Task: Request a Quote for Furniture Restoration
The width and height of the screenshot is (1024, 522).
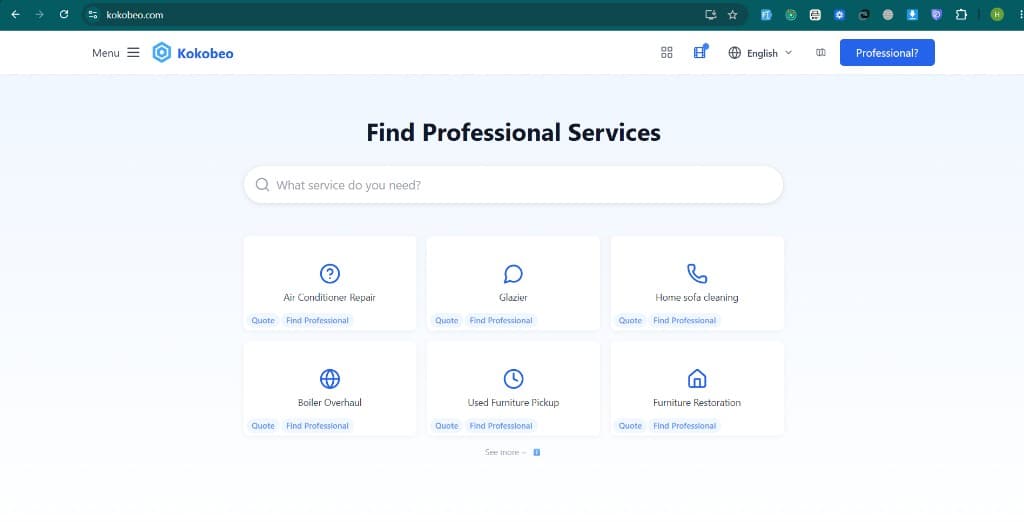Action: click(x=630, y=426)
